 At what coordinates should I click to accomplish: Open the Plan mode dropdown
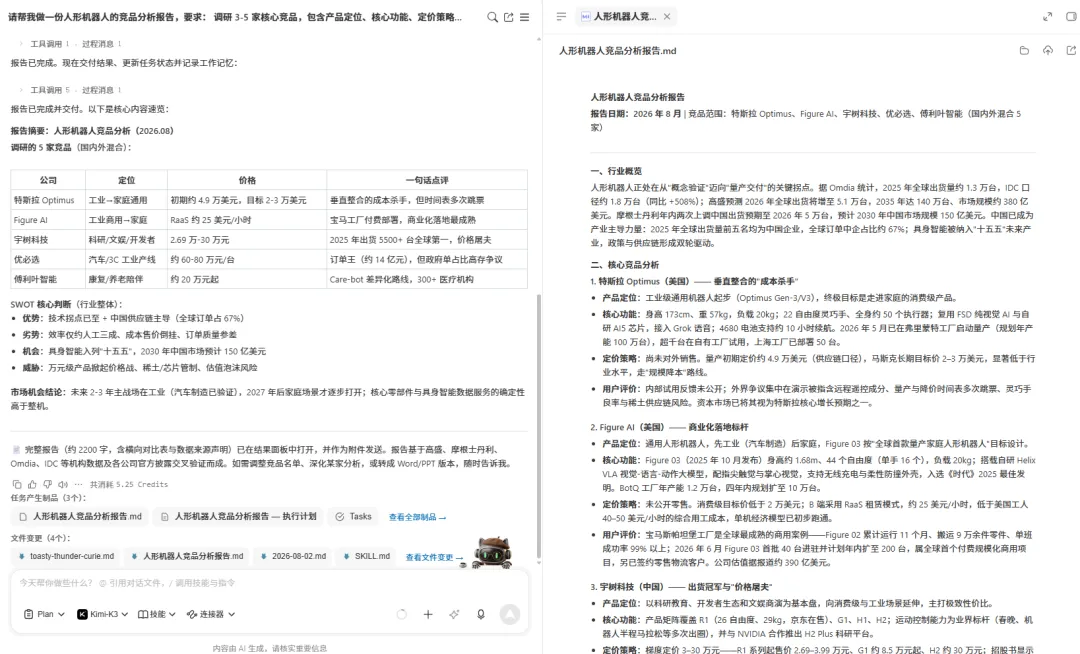pos(44,614)
